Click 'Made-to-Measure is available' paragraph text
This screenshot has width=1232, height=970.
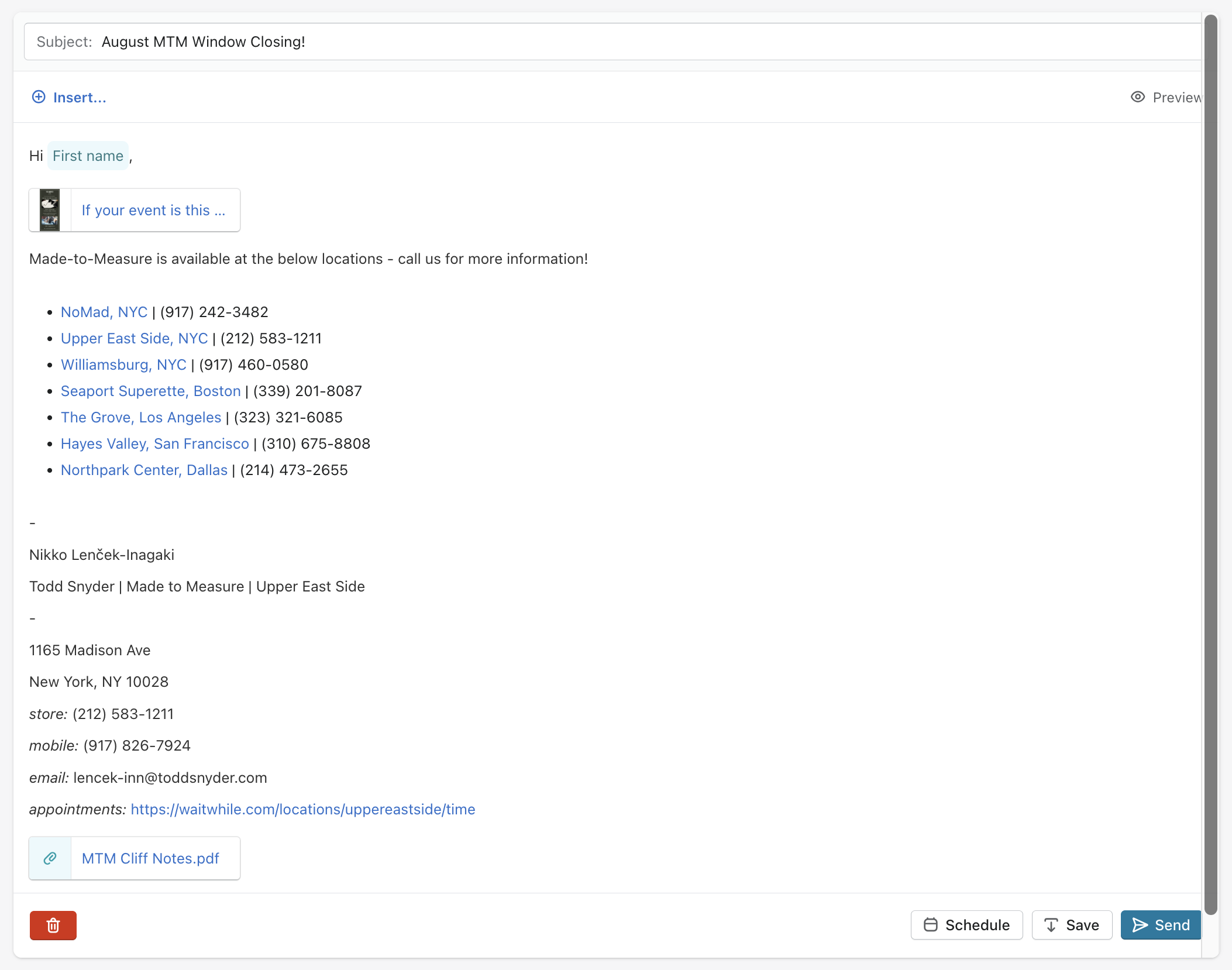pyautogui.click(x=308, y=259)
